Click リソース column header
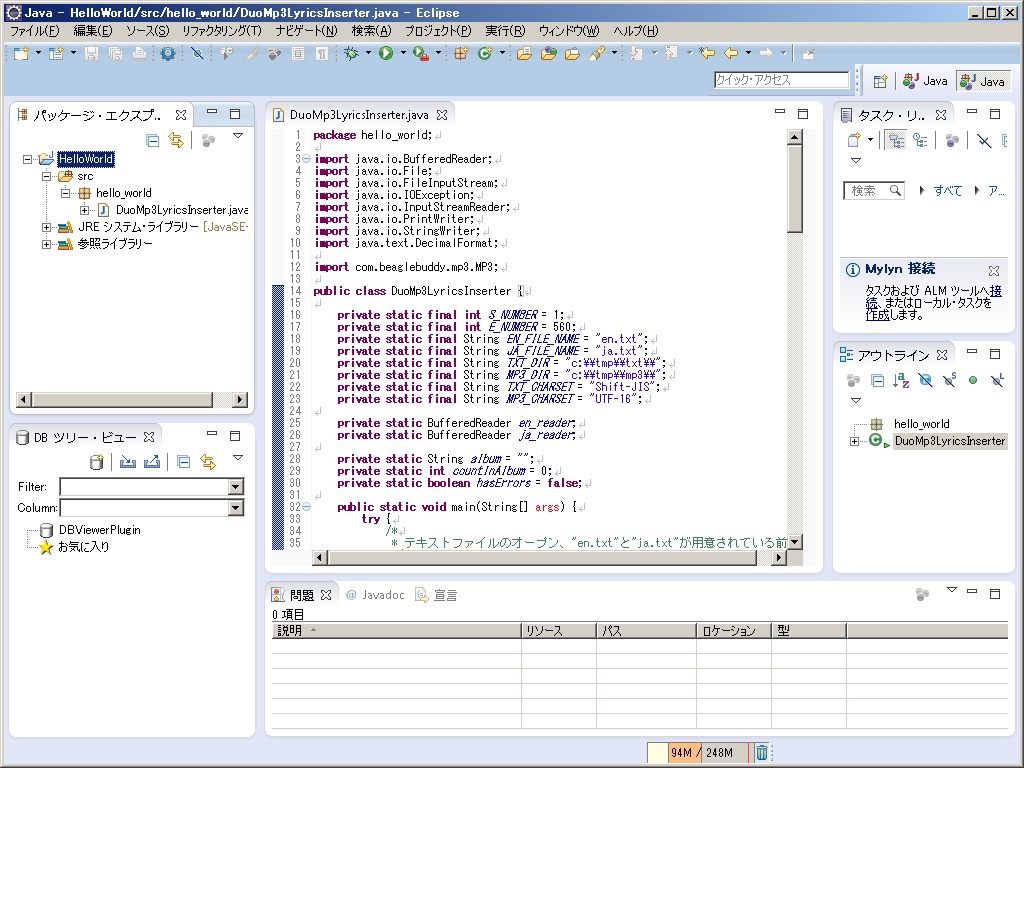This screenshot has width=1024, height=900. tap(559, 630)
